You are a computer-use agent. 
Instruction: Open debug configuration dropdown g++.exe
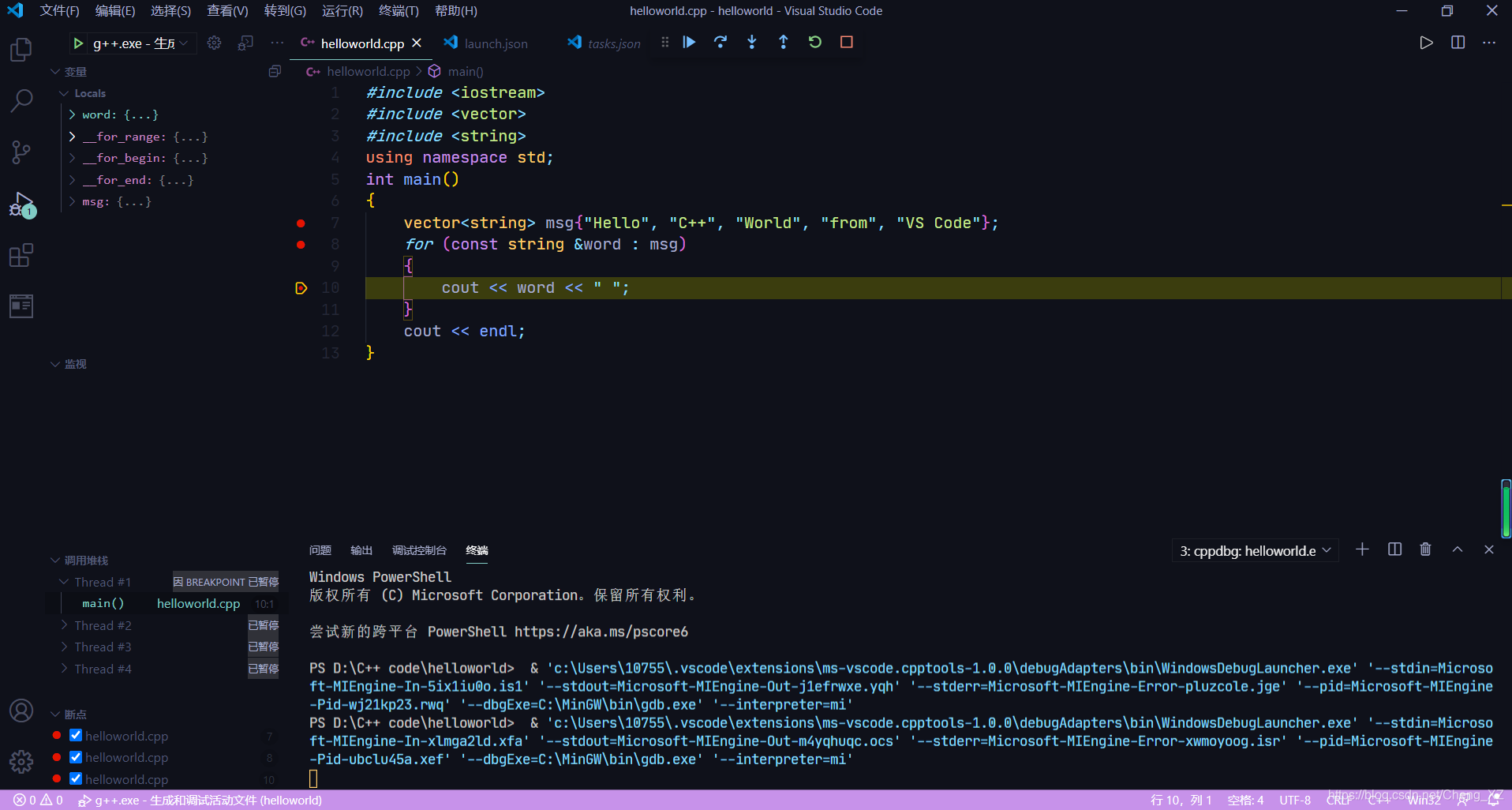tap(140, 43)
